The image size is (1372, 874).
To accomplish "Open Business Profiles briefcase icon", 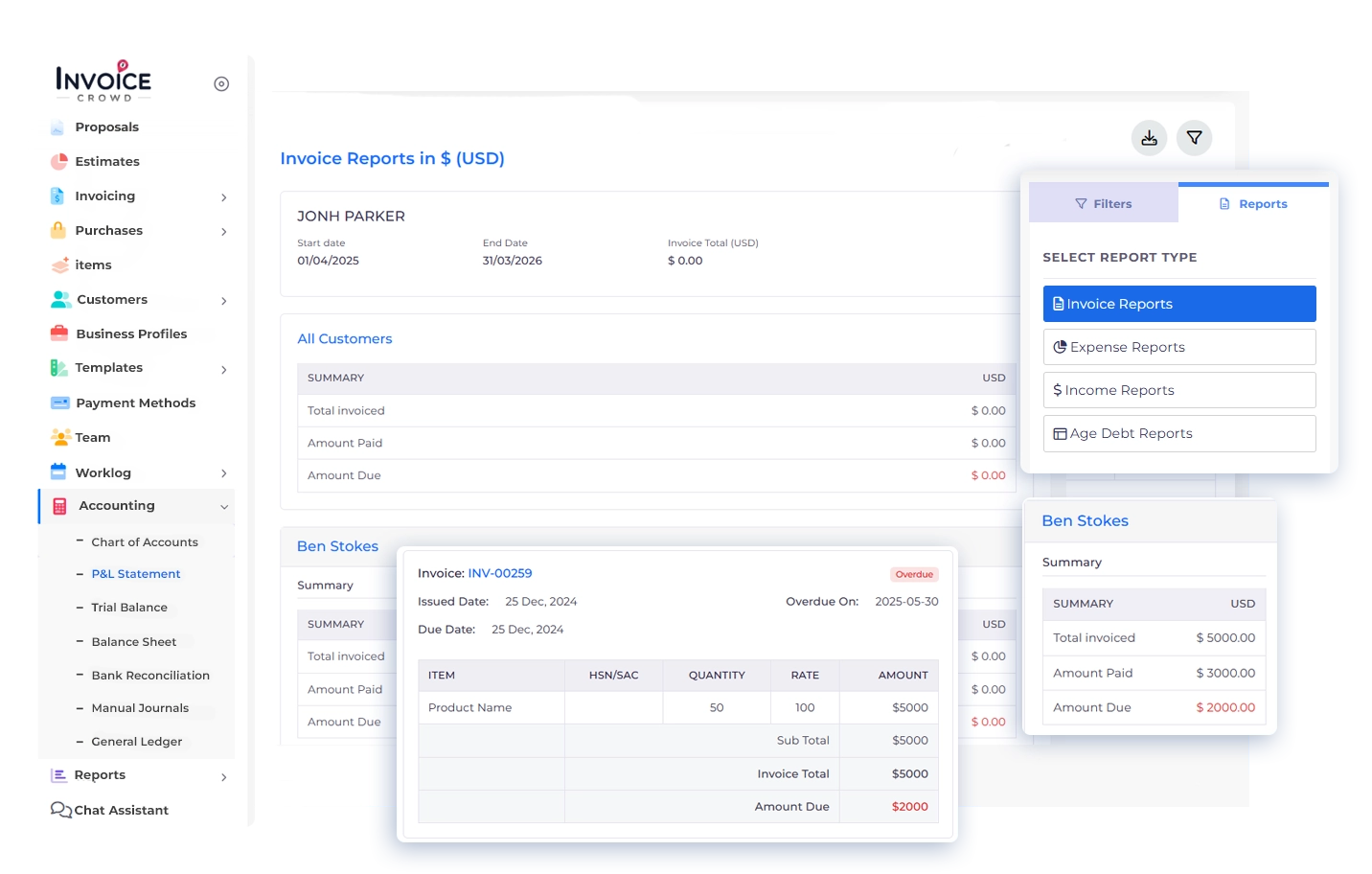I will pos(59,333).
